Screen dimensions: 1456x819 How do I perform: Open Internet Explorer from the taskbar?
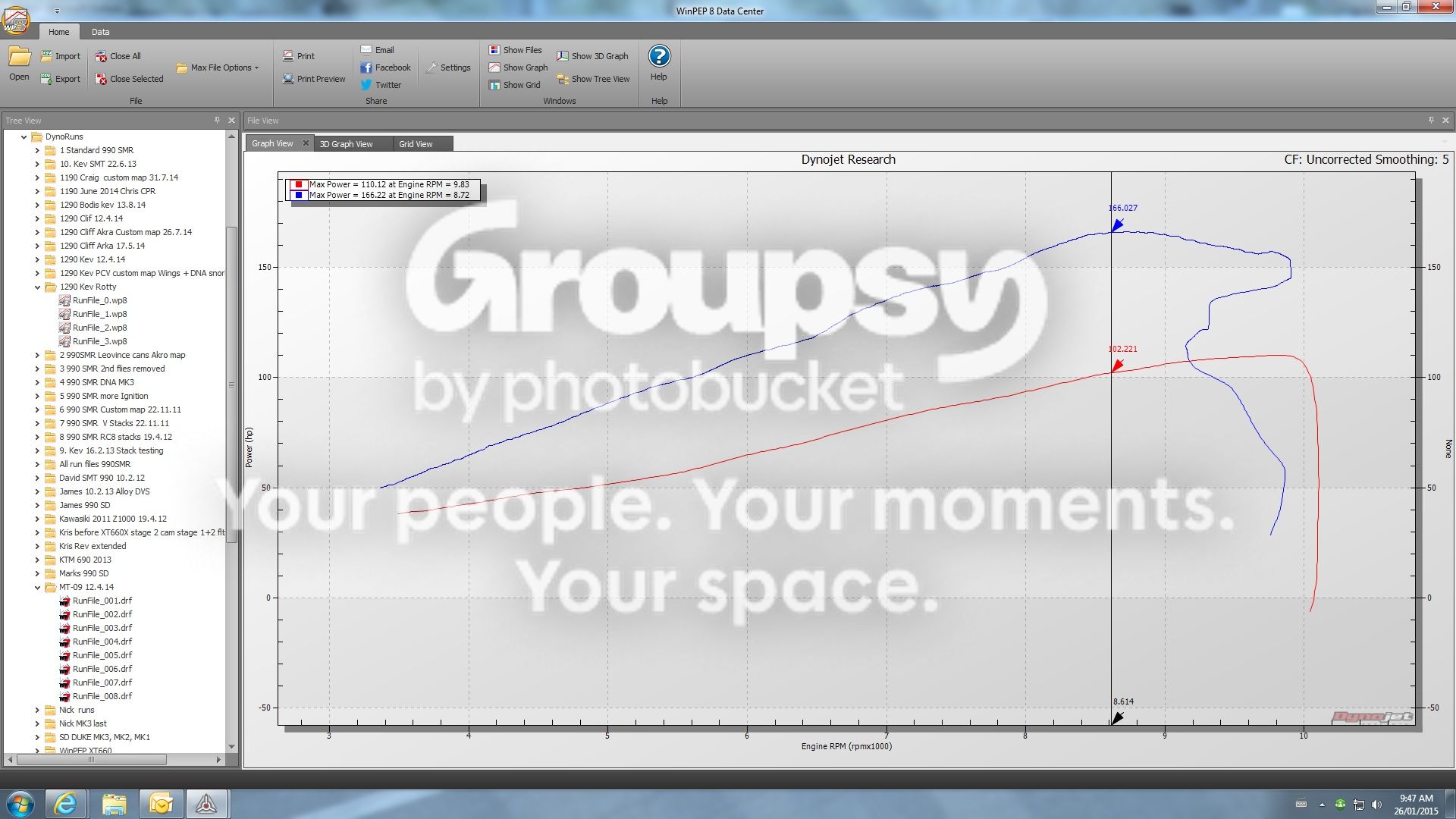[65, 804]
